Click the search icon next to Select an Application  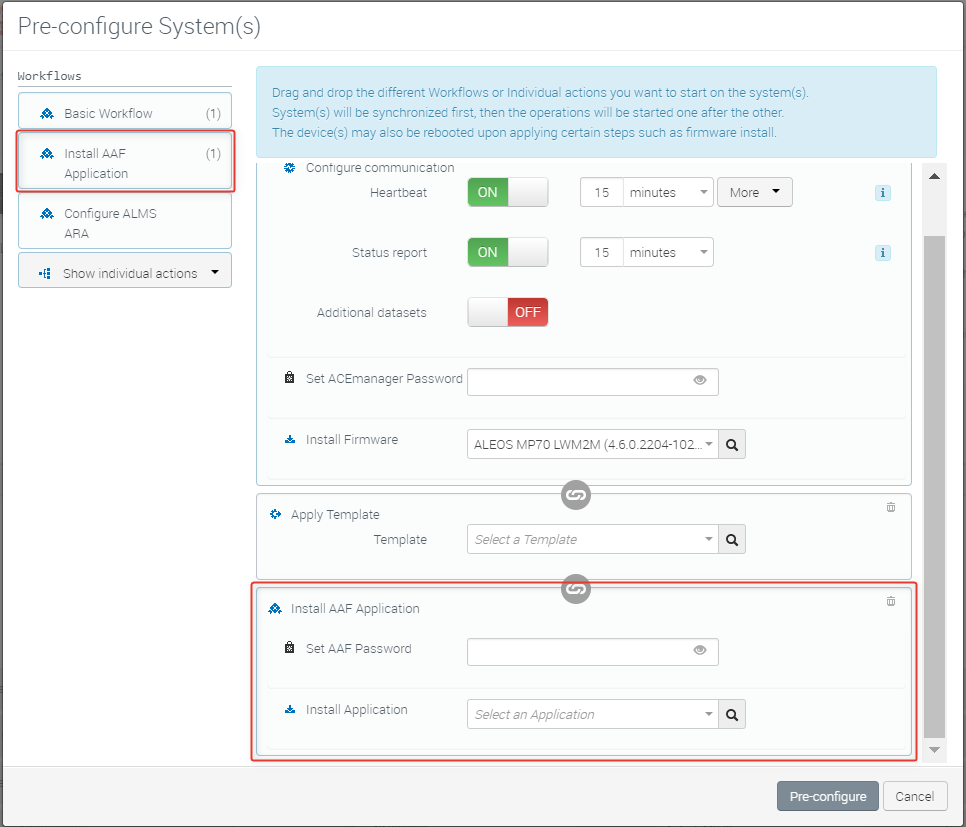pos(732,715)
